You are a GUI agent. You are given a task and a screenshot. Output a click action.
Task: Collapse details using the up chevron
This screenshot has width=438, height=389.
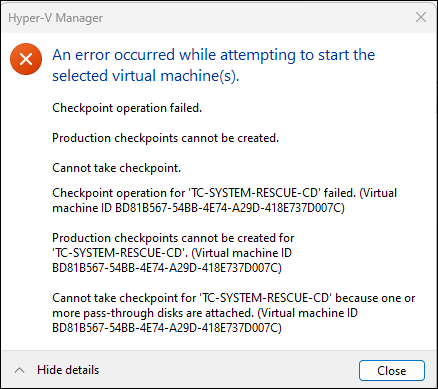(x=20, y=370)
